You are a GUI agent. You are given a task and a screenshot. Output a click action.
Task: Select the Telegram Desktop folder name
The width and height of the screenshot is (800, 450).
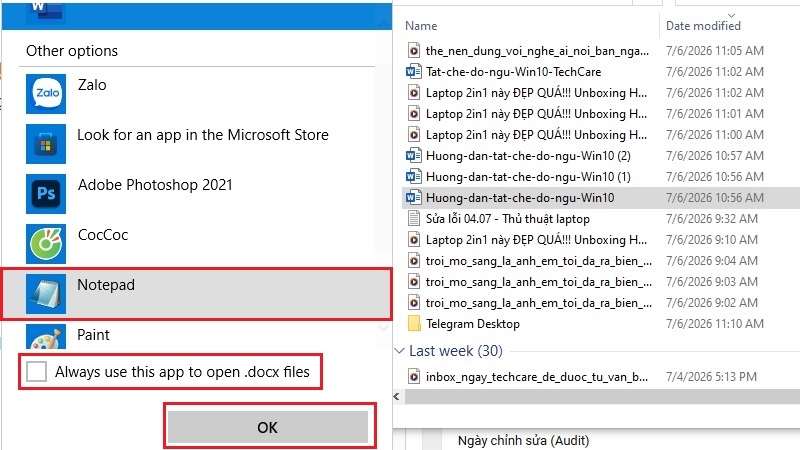coord(473,323)
